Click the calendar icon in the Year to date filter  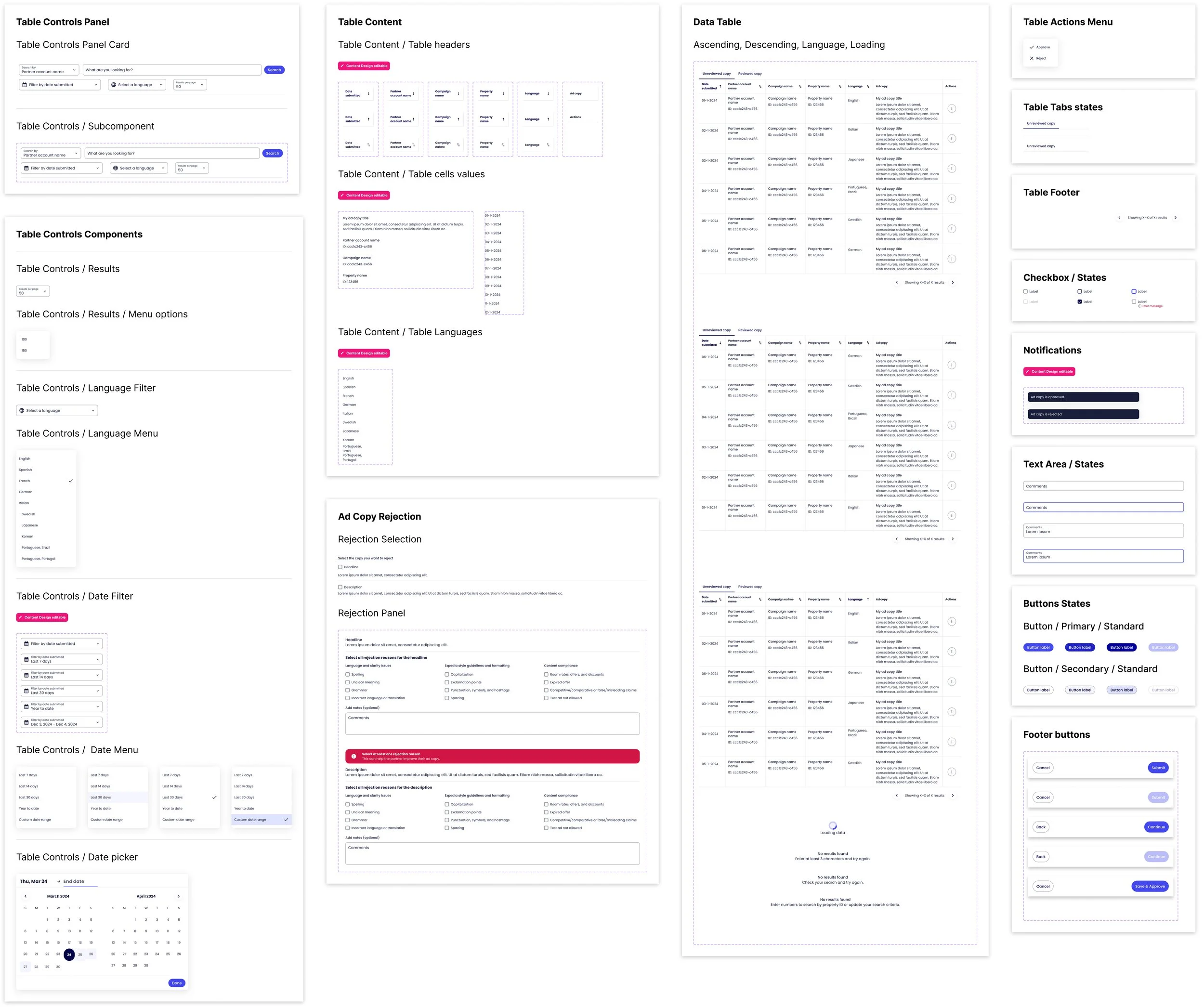[x=26, y=707]
